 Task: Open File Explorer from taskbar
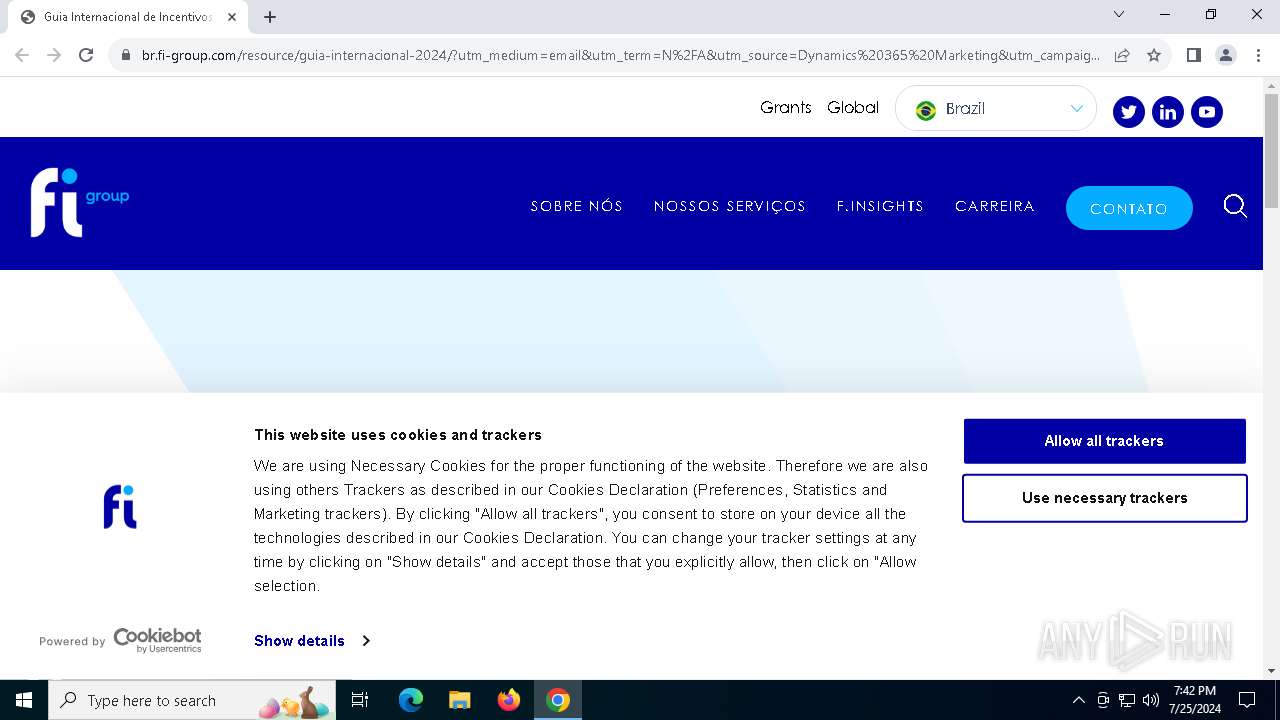click(x=459, y=700)
